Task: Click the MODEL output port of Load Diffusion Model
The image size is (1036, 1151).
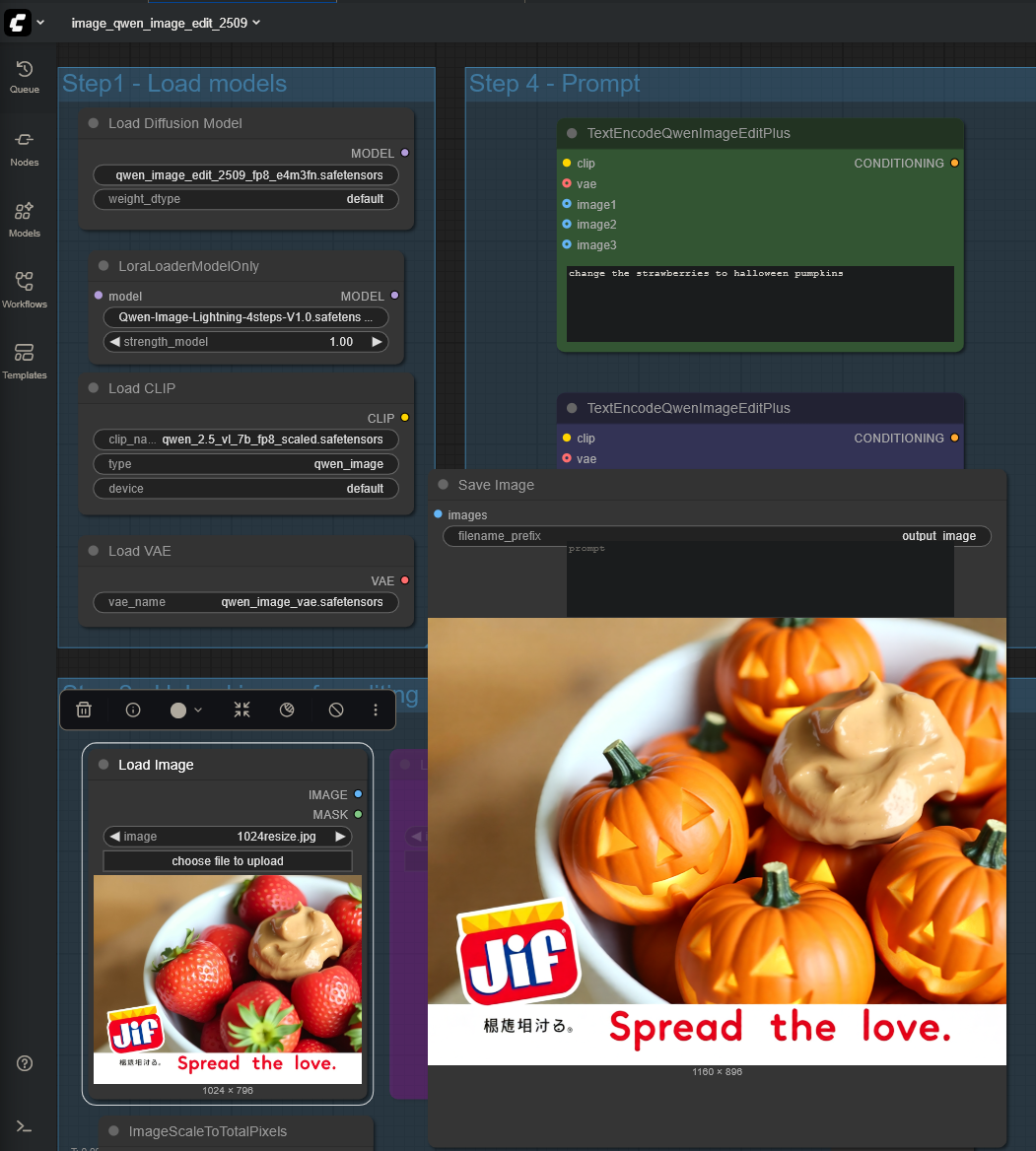Action: click(404, 153)
